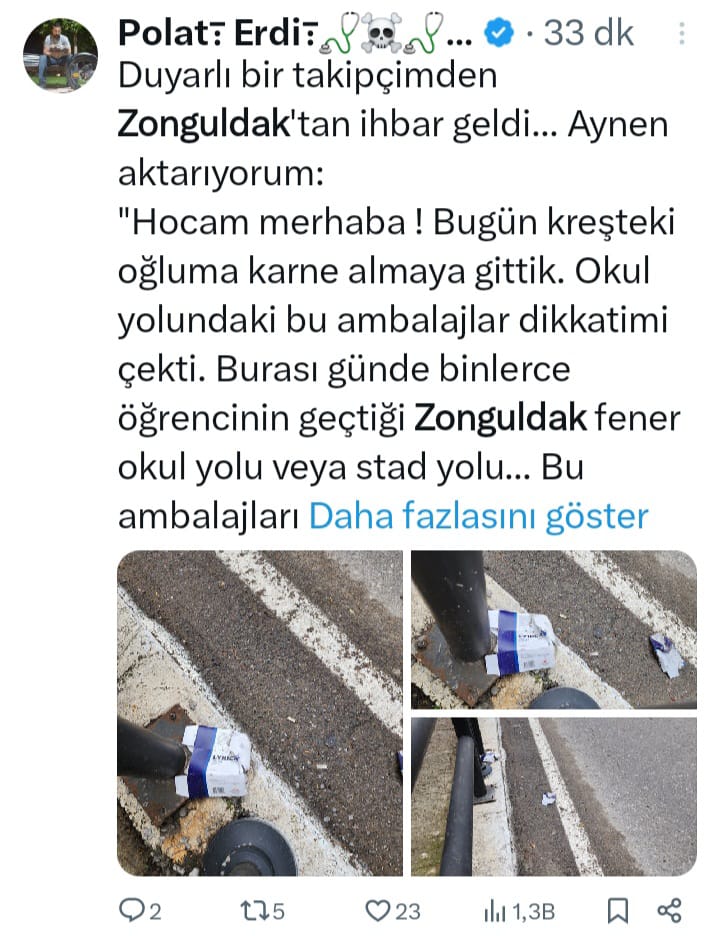Open the share icon

(x=669, y=911)
